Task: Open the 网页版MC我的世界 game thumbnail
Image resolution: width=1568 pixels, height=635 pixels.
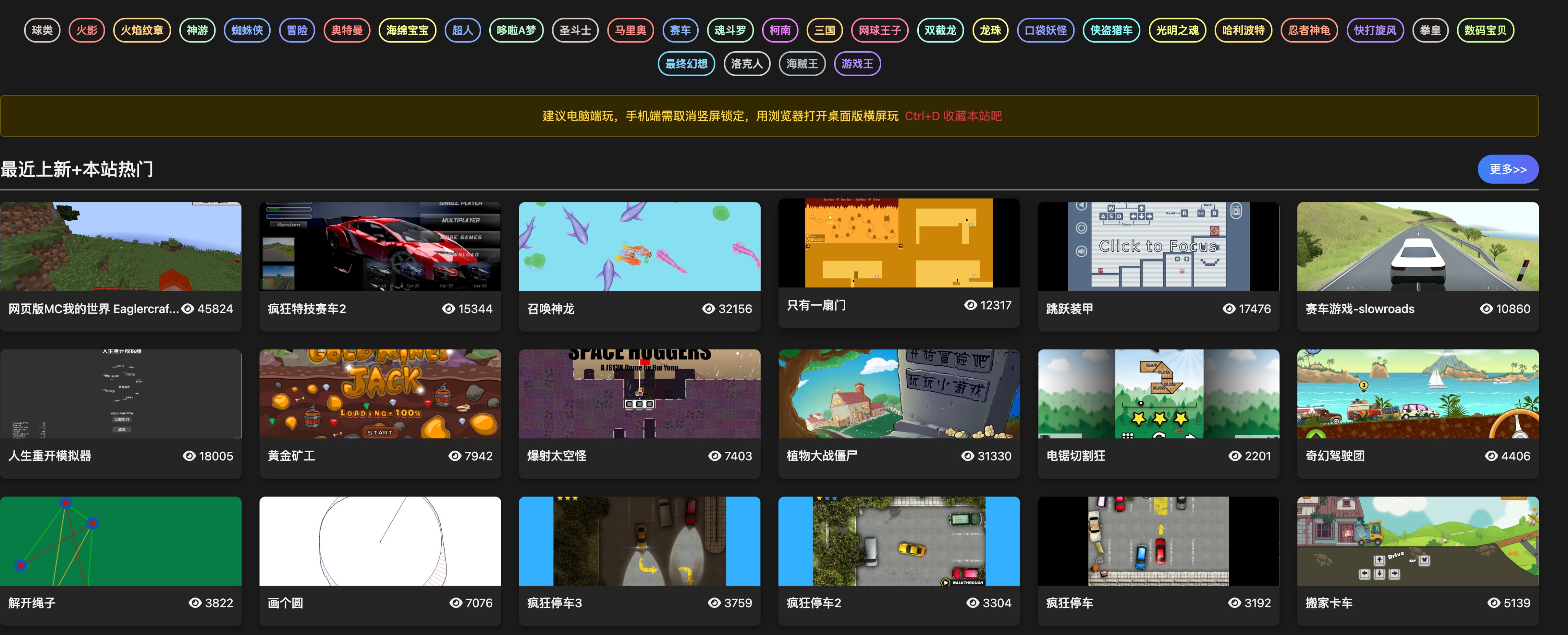Action: tap(121, 246)
